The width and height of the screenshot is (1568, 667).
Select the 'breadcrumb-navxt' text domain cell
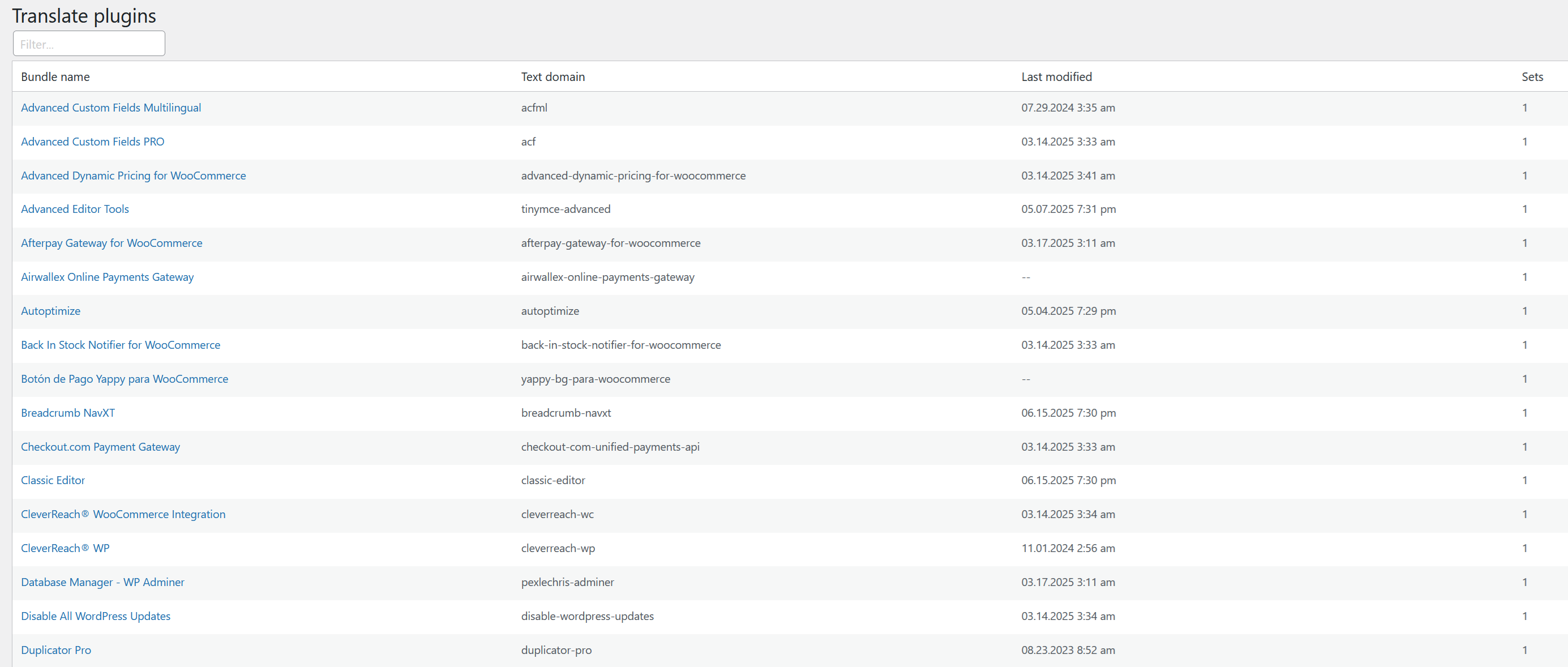click(566, 413)
